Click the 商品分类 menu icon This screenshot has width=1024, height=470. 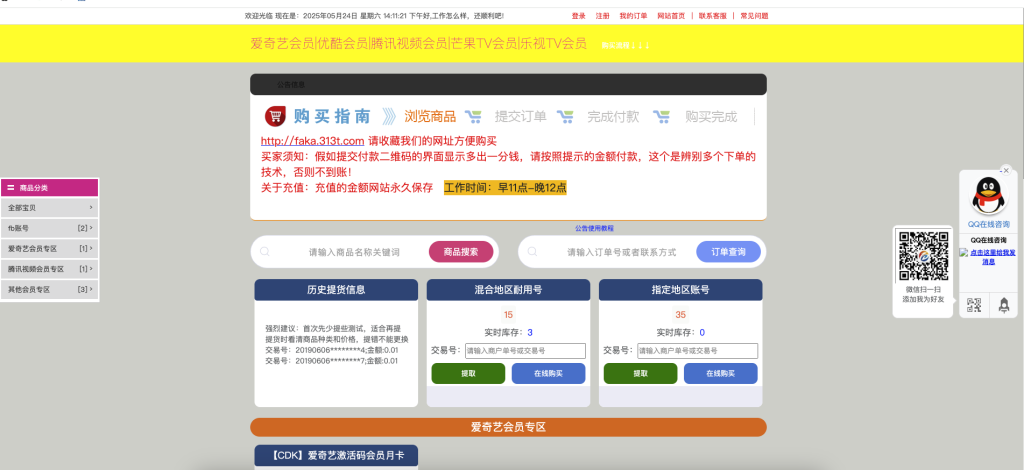pos(10,187)
